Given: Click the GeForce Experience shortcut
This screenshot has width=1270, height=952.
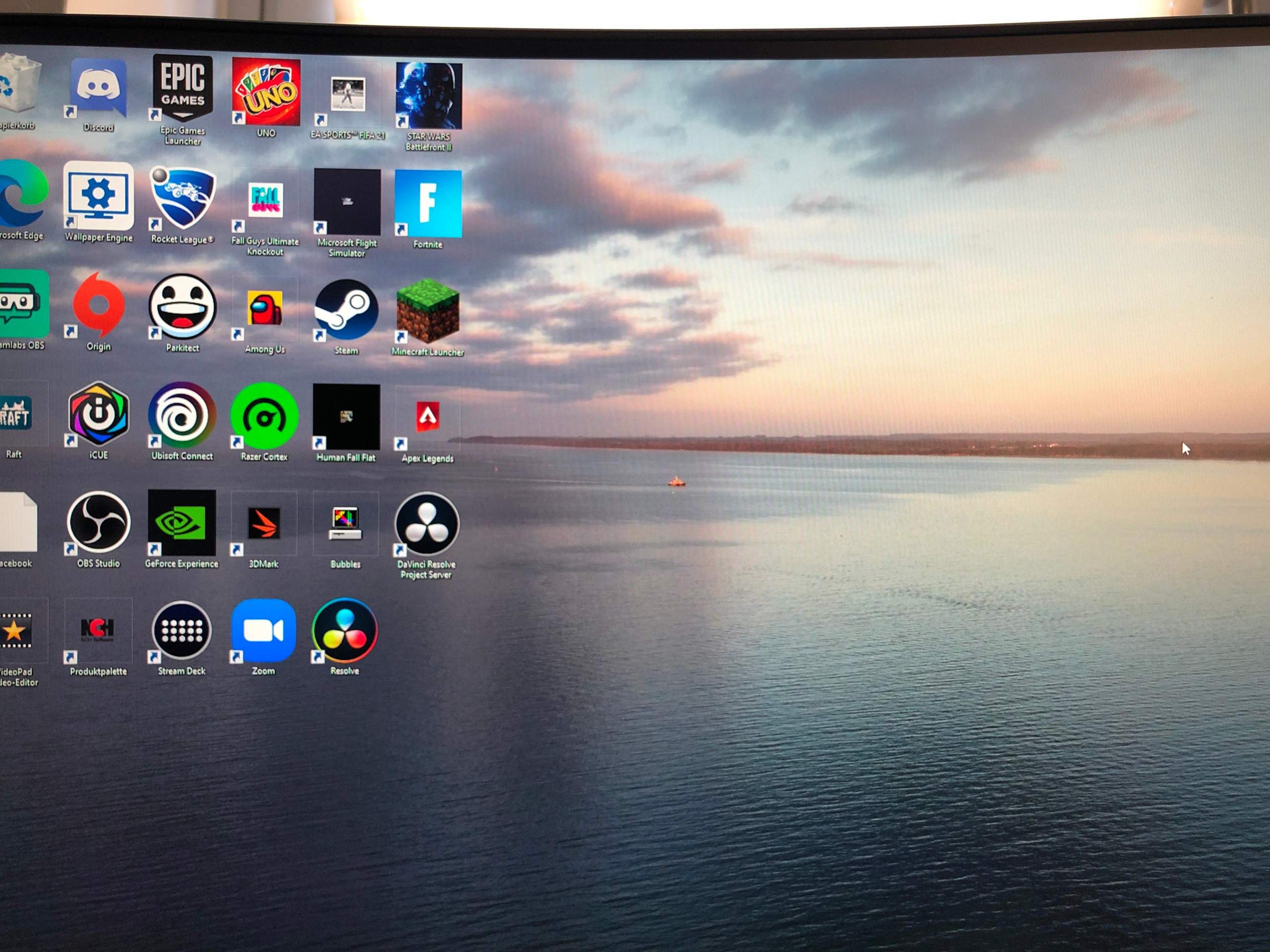Looking at the screenshot, I should tap(182, 523).
